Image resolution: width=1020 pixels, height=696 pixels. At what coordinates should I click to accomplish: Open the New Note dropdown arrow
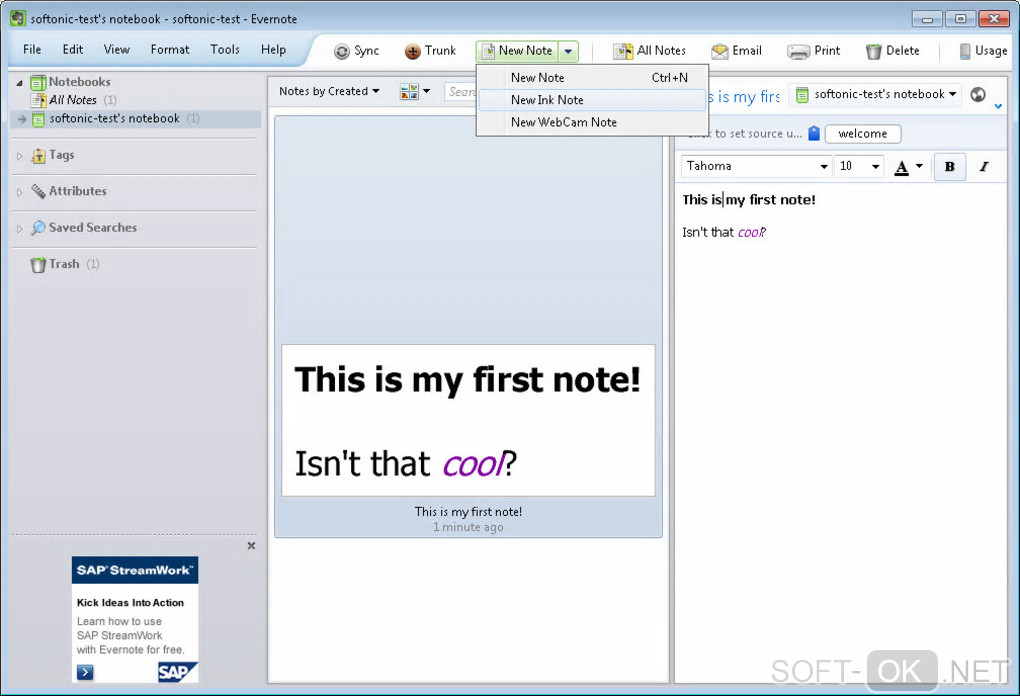click(x=569, y=51)
